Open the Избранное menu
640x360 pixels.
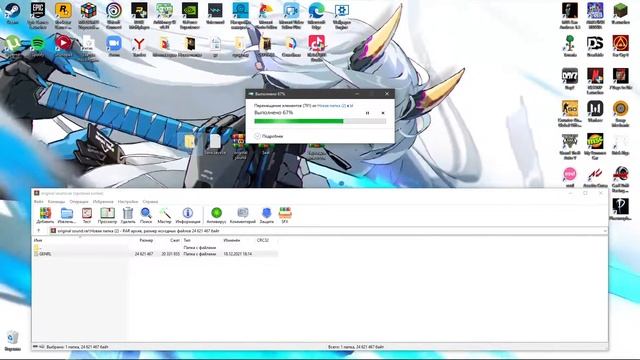(x=103, y=202)
